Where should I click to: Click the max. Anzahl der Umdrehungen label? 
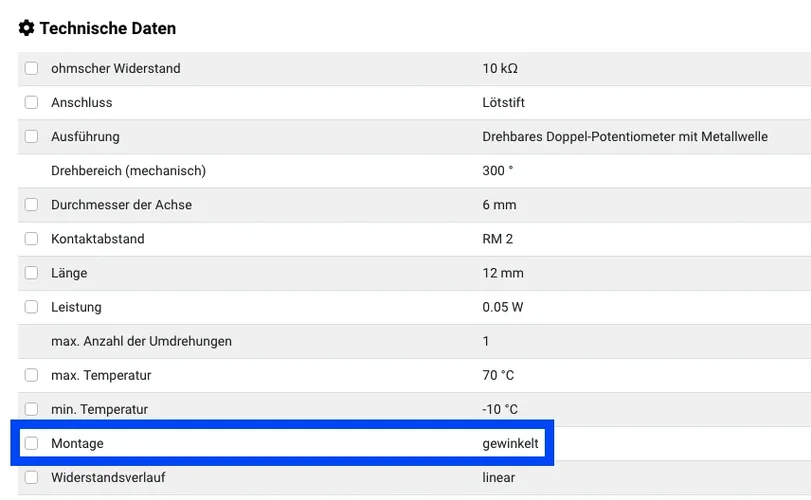tap(141, 341)
